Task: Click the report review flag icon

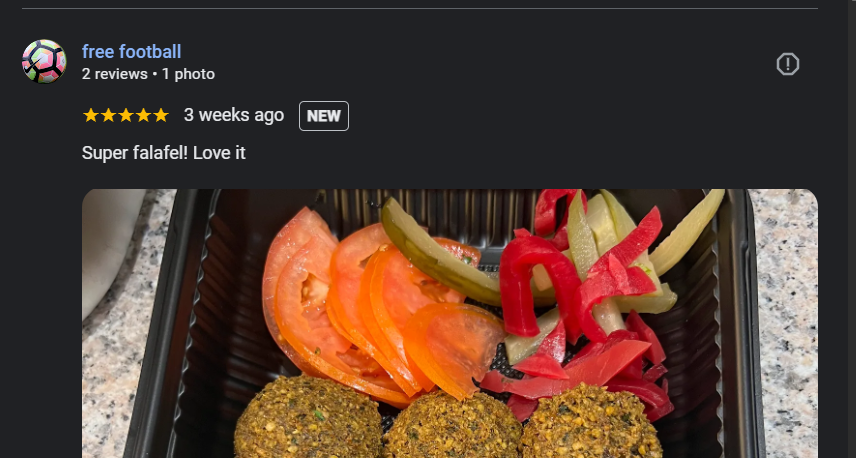Action: pyautogui.click(x=787, y=64)
